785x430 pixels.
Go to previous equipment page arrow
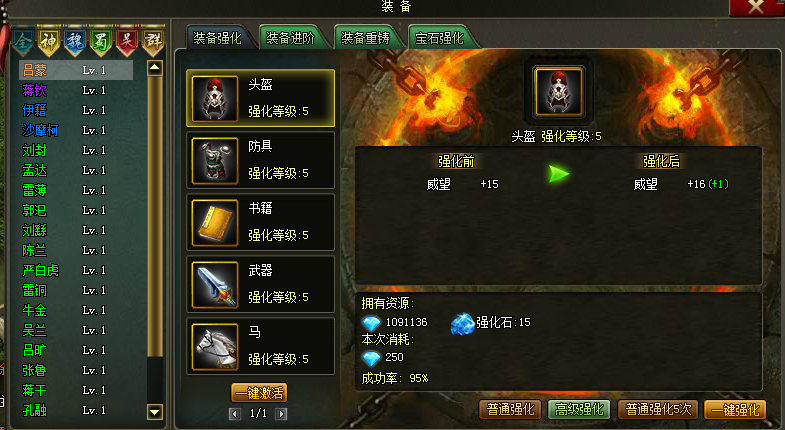[x=234, y=413]
